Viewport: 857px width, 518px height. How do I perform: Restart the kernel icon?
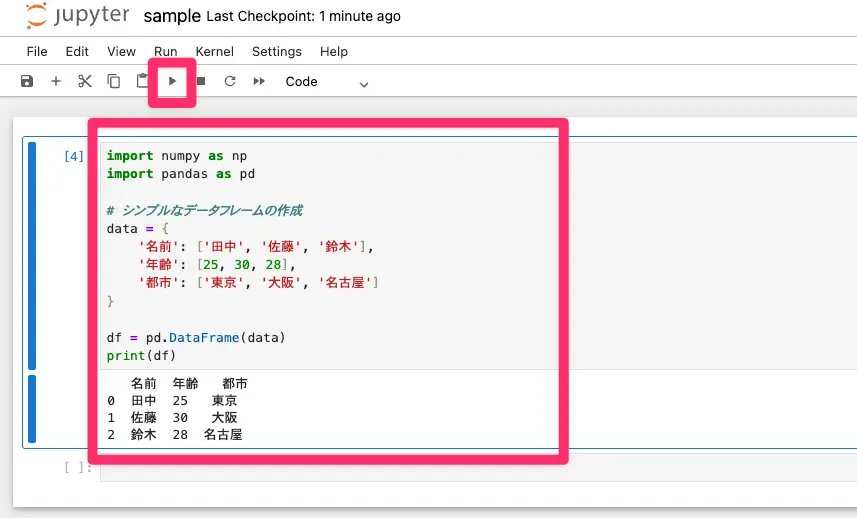point(230,81)
